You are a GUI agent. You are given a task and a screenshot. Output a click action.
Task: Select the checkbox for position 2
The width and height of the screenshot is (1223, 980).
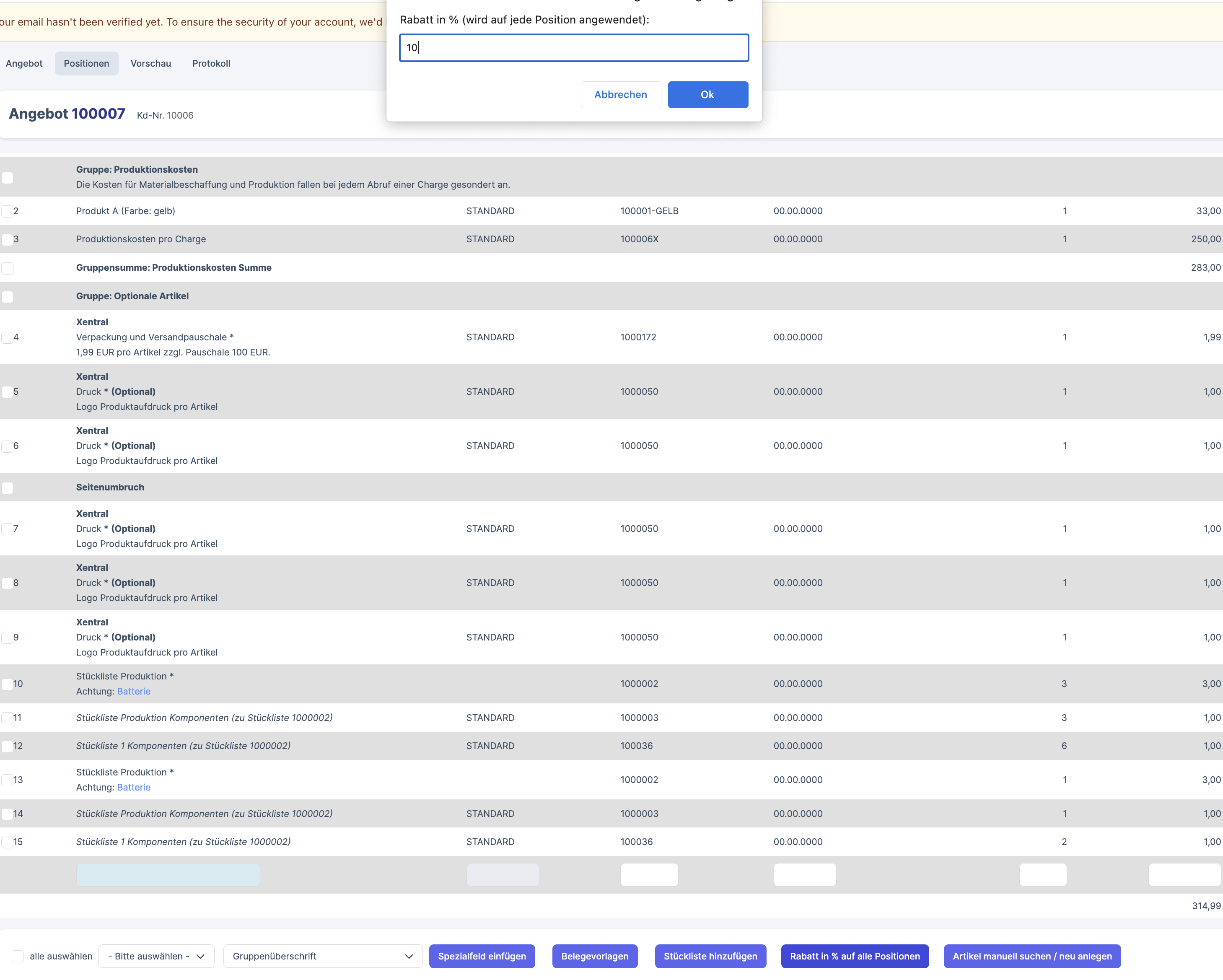click(x=7, y=211)
